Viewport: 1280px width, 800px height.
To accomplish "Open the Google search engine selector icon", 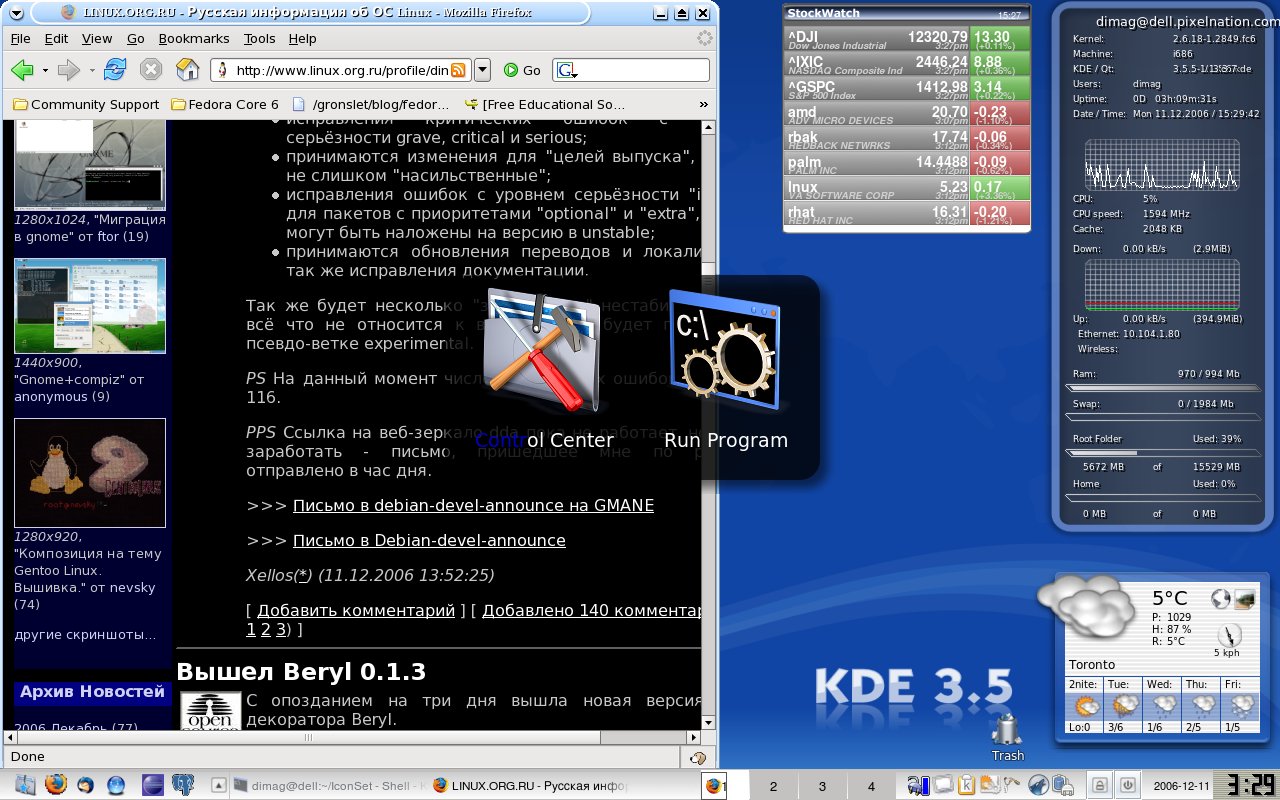I will pyautogui.click(x=567, y=71).
